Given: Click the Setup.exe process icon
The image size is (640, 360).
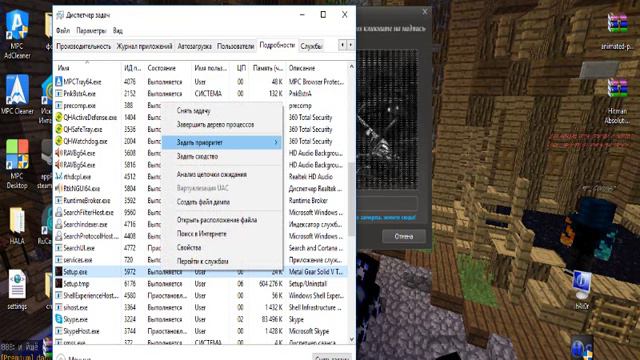Looking at the screenshot, I should coord(59,271).
